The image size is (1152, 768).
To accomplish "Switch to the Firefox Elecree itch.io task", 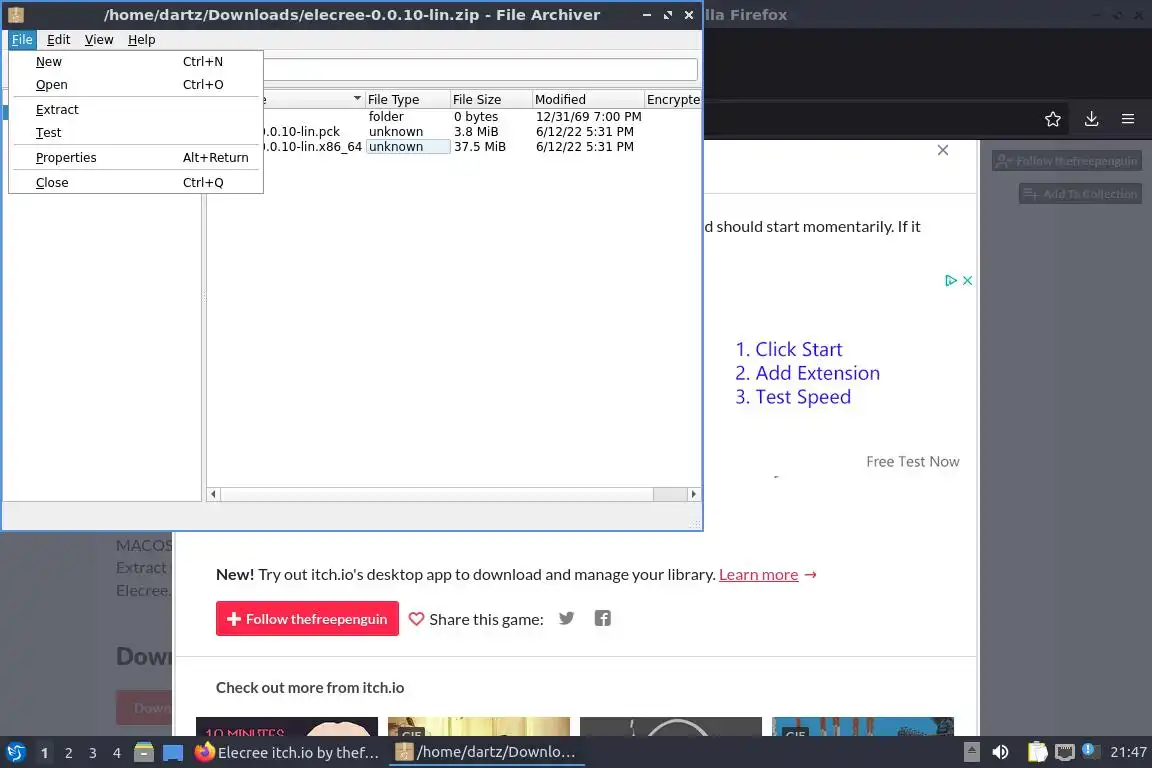I will point(288,753).
